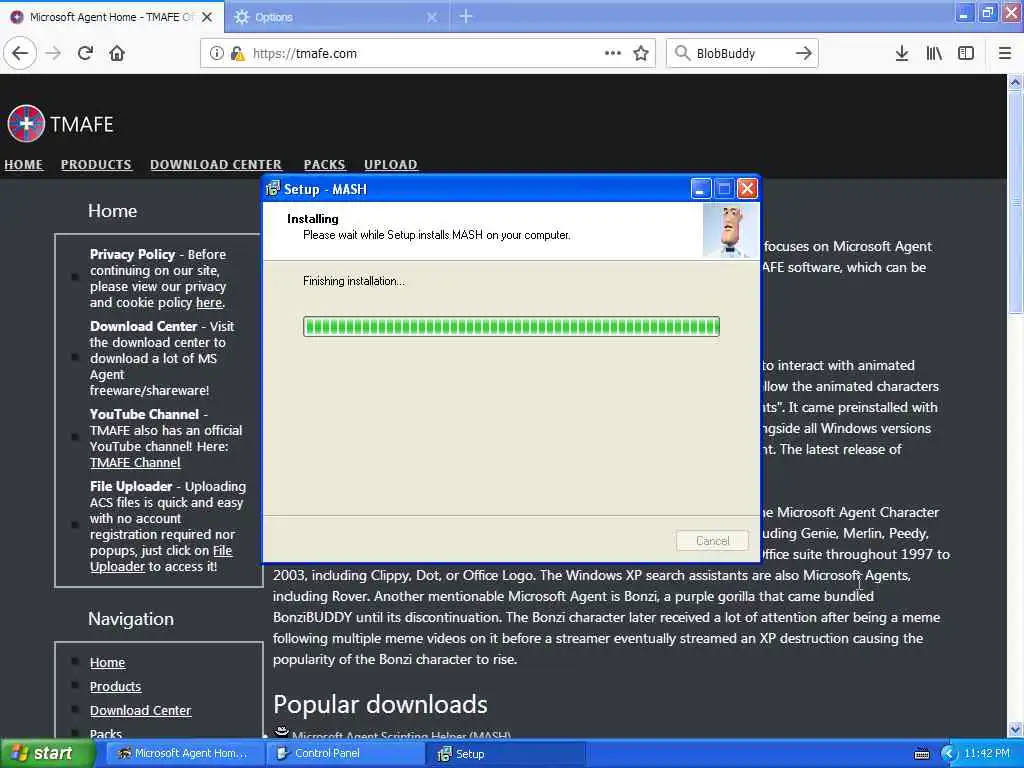Image resolution: width=1024 pixels, height=768 pixels.
Task: Reload the tmafe.com page
Action: [86, 53]
